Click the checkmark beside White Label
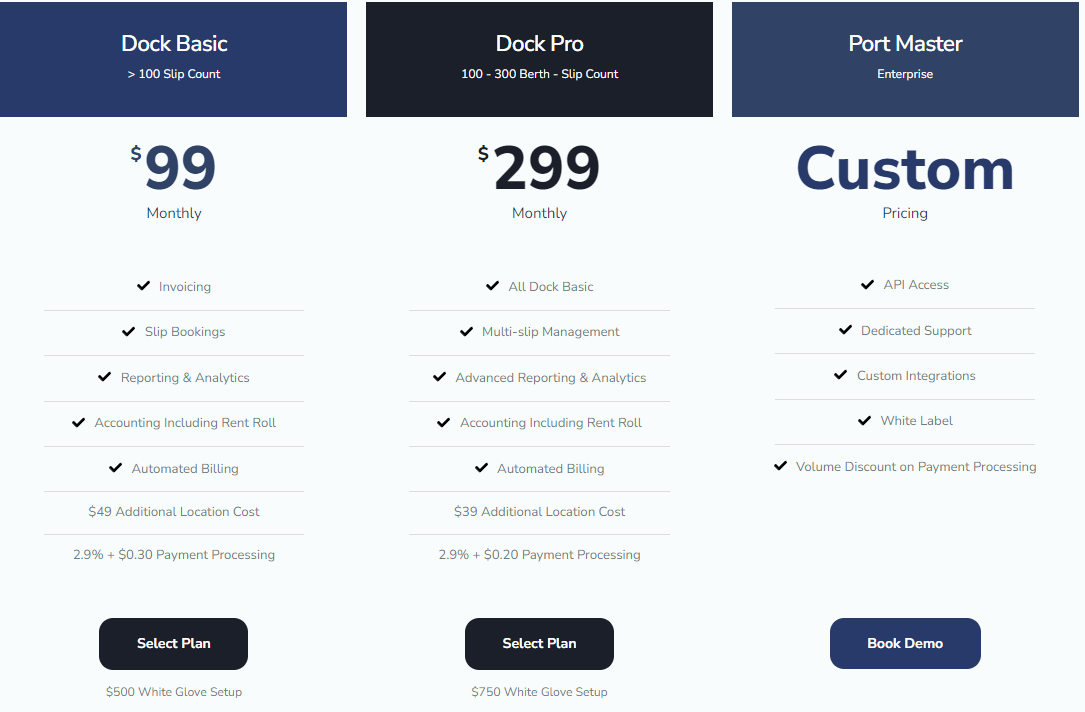This screenshot has height=712, width=1085. coord(865,421)
